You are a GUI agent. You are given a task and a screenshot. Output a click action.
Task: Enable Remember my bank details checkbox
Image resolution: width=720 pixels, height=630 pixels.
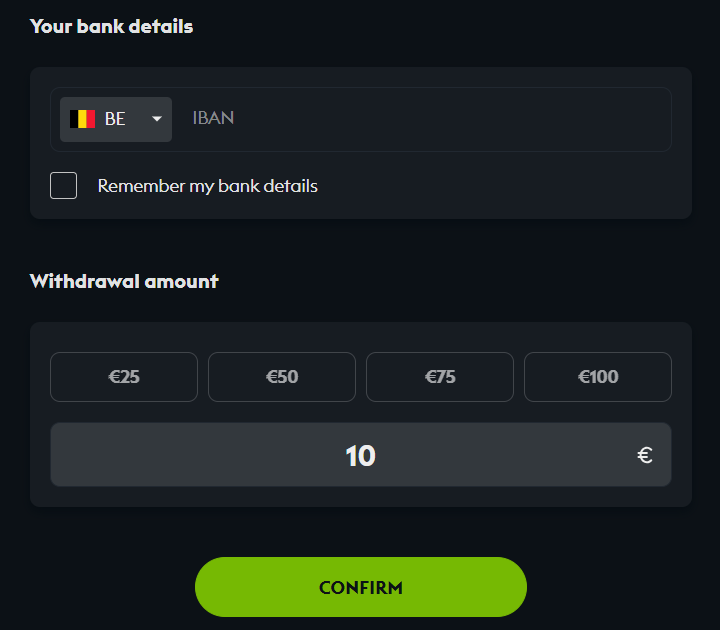(x=64, y=185)
